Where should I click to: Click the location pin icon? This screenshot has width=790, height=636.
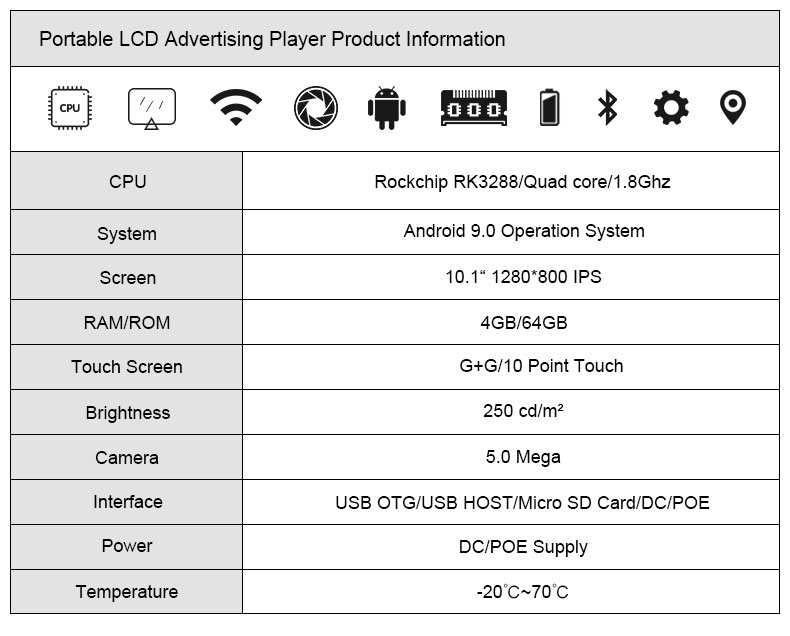[733, 107]
